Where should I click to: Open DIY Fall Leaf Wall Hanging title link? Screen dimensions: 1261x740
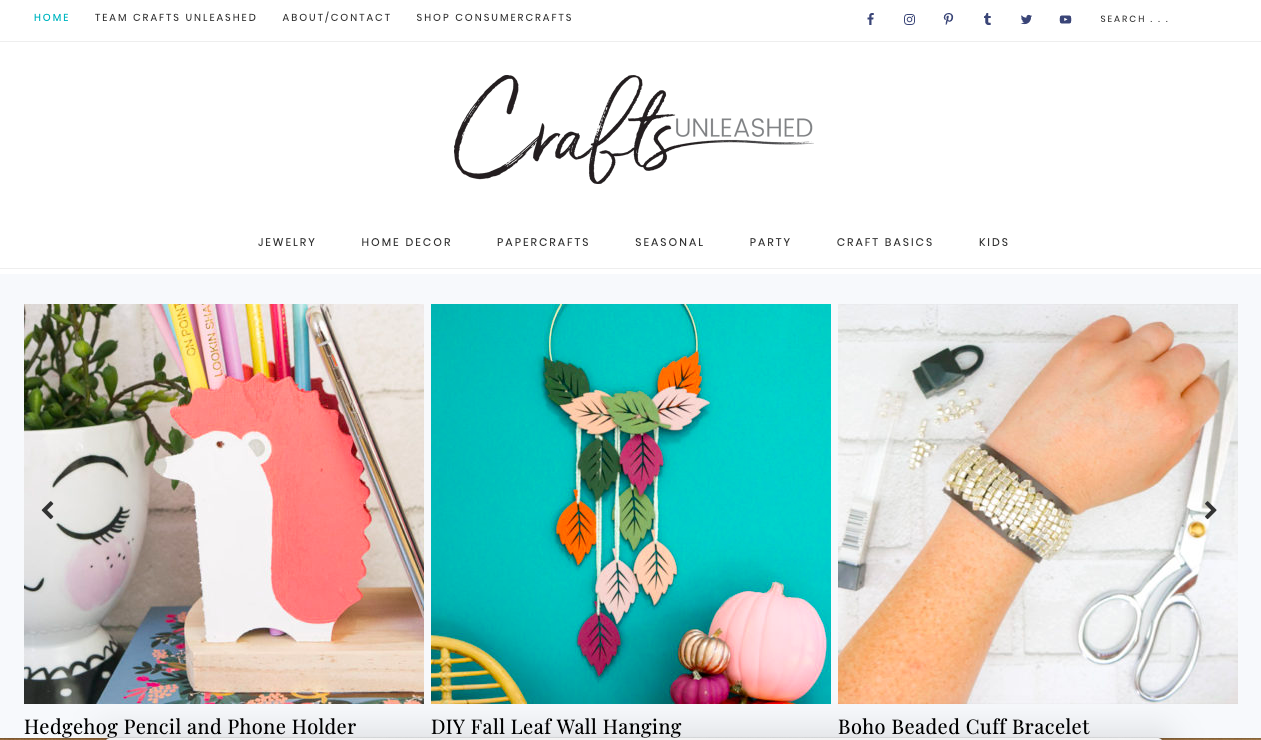(556, 727)
